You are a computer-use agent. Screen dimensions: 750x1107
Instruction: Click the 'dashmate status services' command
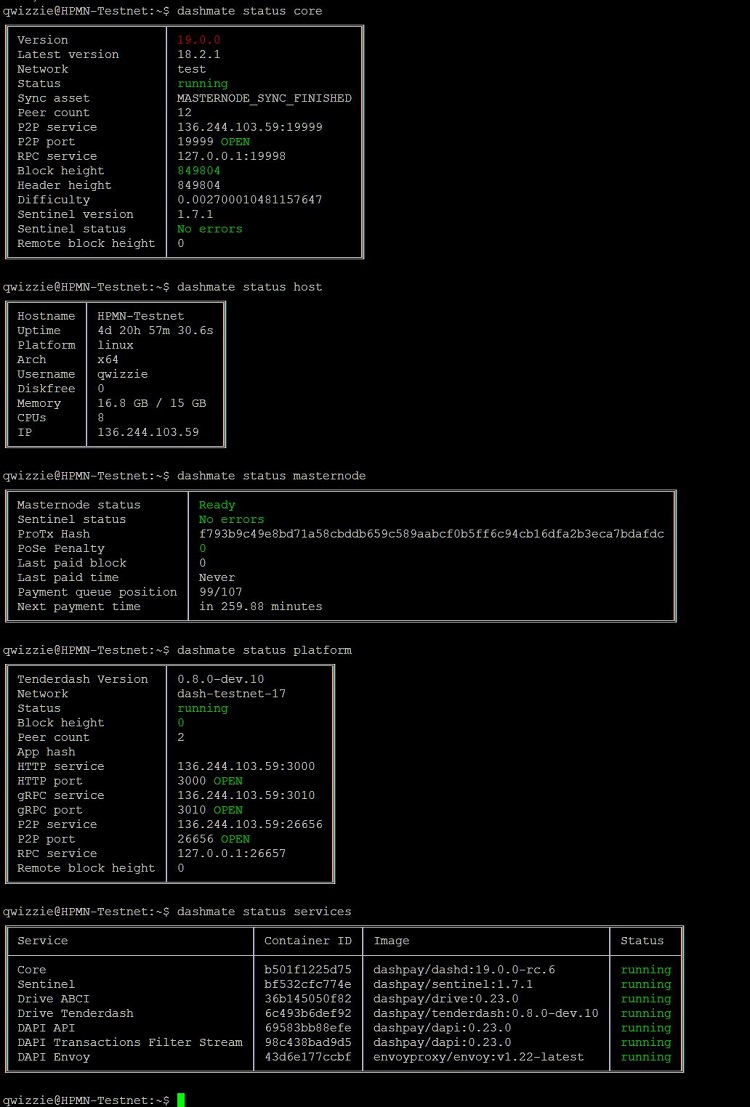point(264,911)
